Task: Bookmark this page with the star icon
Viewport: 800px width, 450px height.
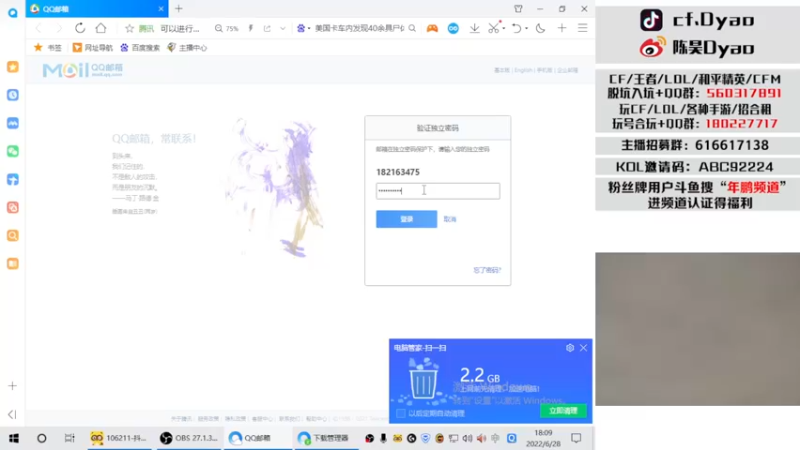Action: click(x=130, y=29)
